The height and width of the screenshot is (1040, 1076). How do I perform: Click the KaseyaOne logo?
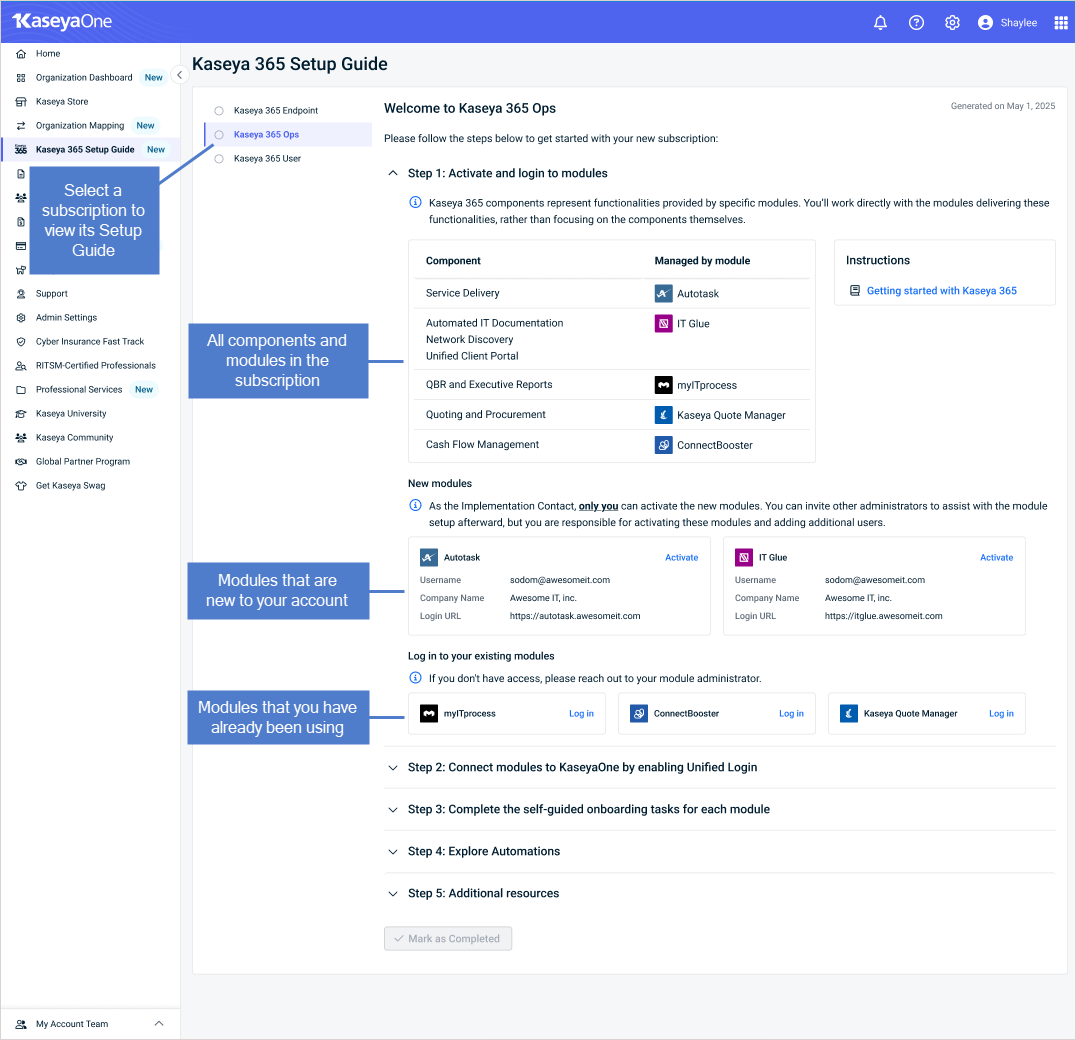(62, 21)
